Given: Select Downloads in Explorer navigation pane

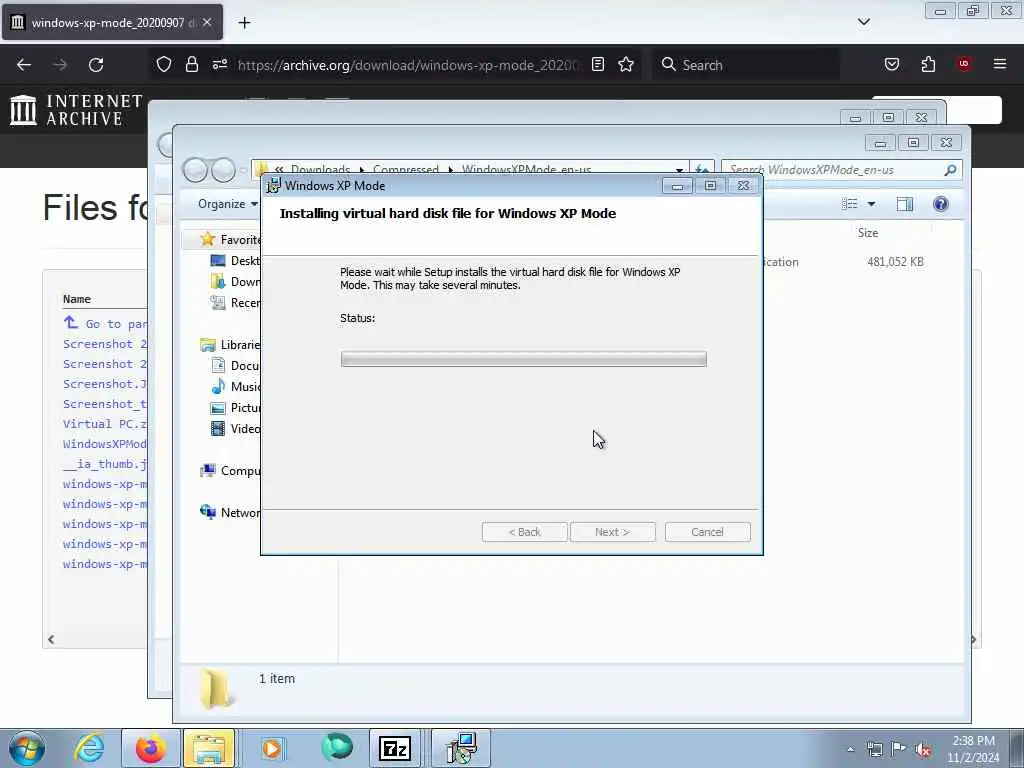Looking at the screenshot, I should click(235, 281).
